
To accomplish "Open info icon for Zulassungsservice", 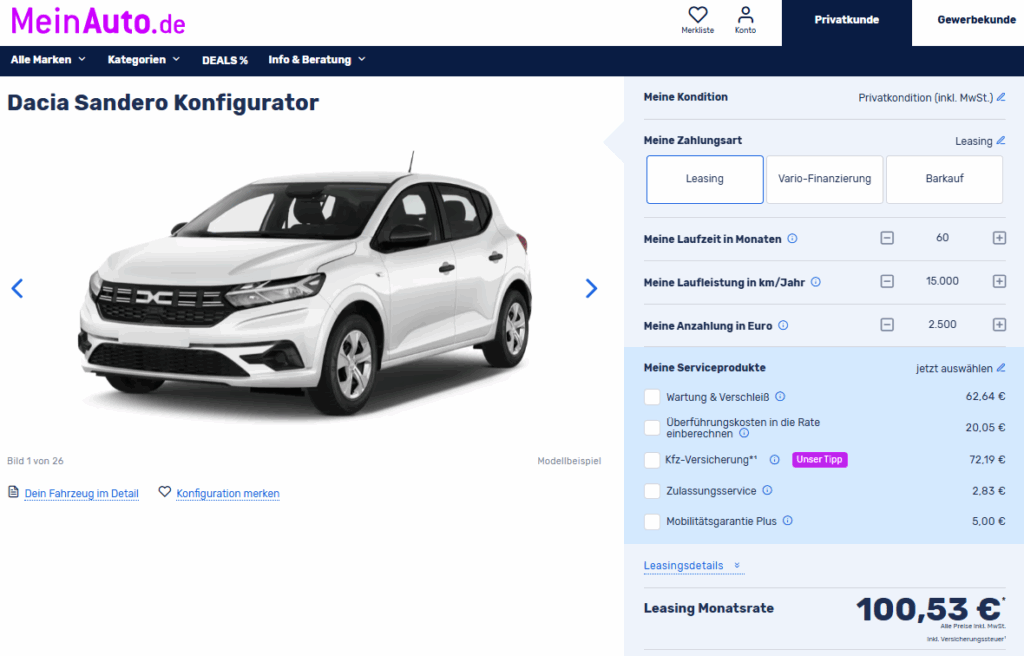I will coord(767,490).
